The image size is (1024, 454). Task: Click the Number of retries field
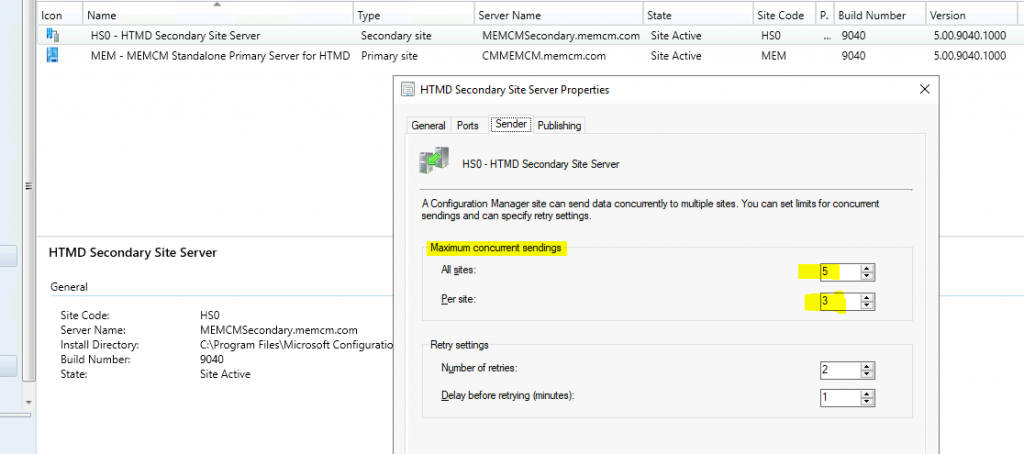point(840,370)
